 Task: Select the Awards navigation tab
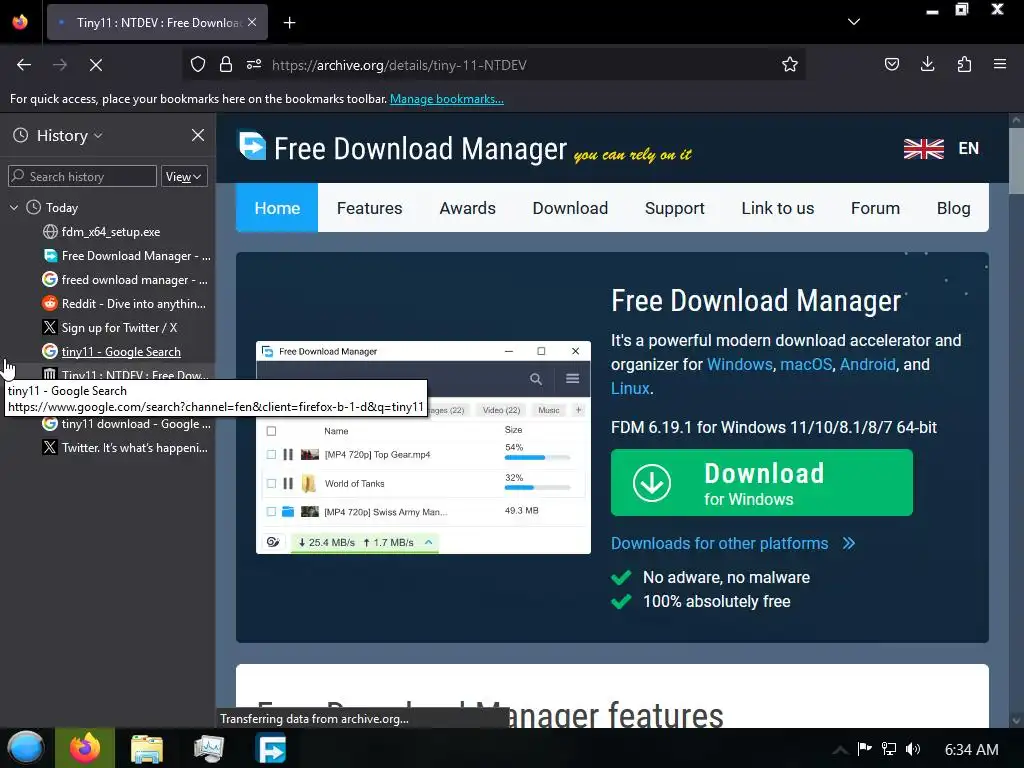click(468, 208)
